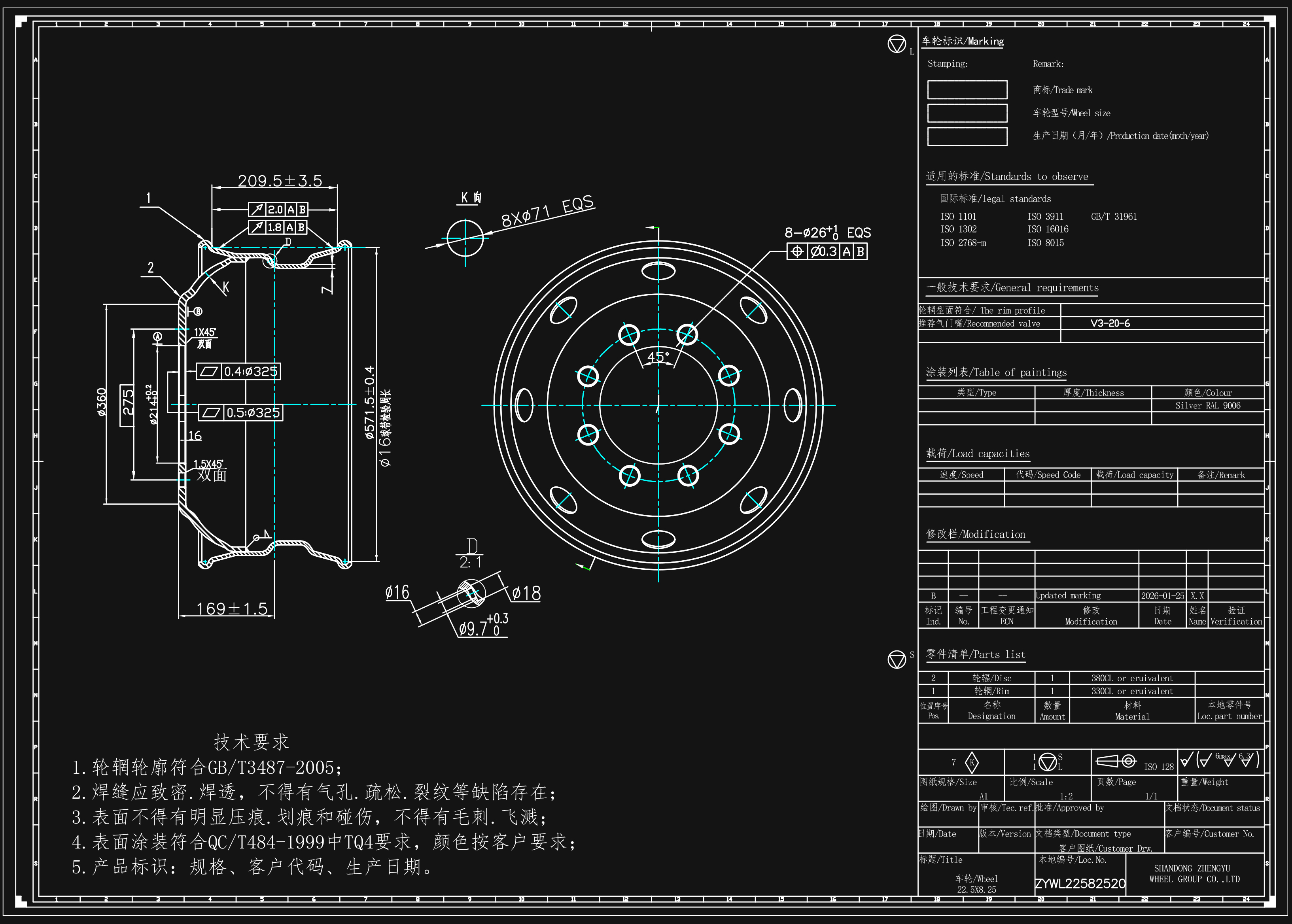Click the triangle-in-circle symbol beside Marking heading
This screenshot has height=924, width=1292.
(897, 44)
